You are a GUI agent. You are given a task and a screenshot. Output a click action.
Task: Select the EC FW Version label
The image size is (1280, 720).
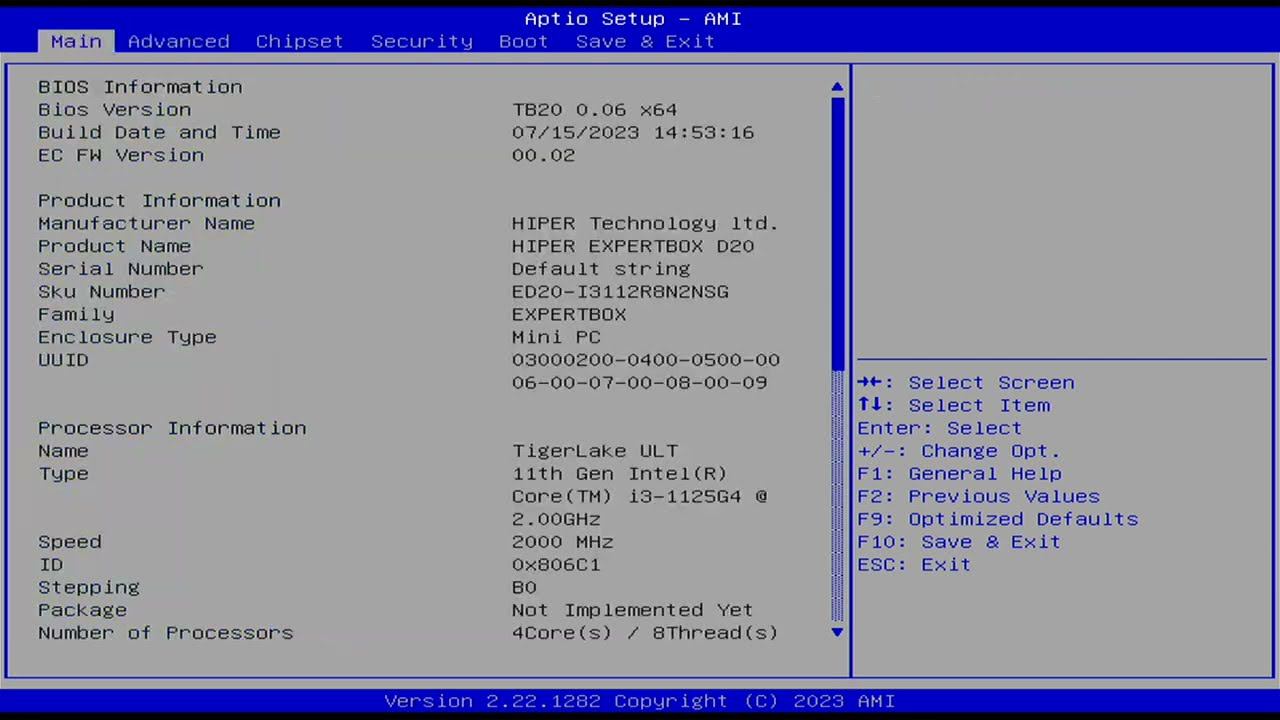pos(121,155)
